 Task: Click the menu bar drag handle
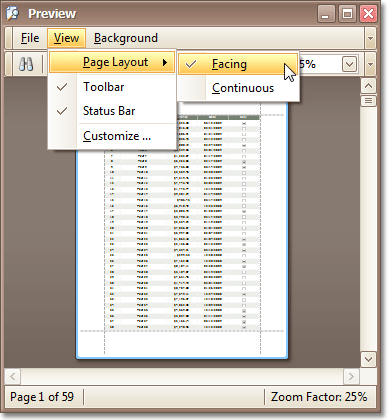click(9, 38)
